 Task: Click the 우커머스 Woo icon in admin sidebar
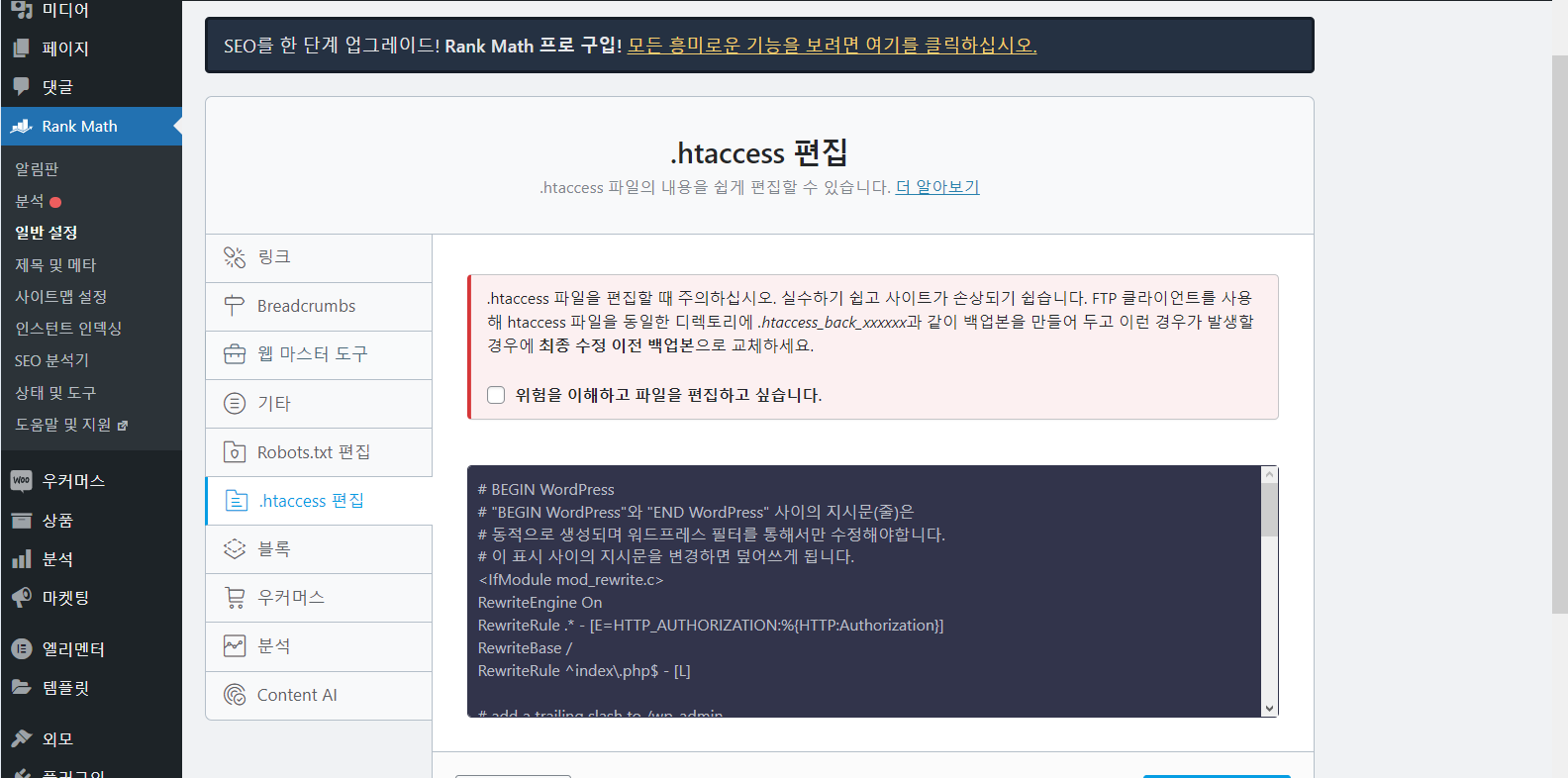22,481
